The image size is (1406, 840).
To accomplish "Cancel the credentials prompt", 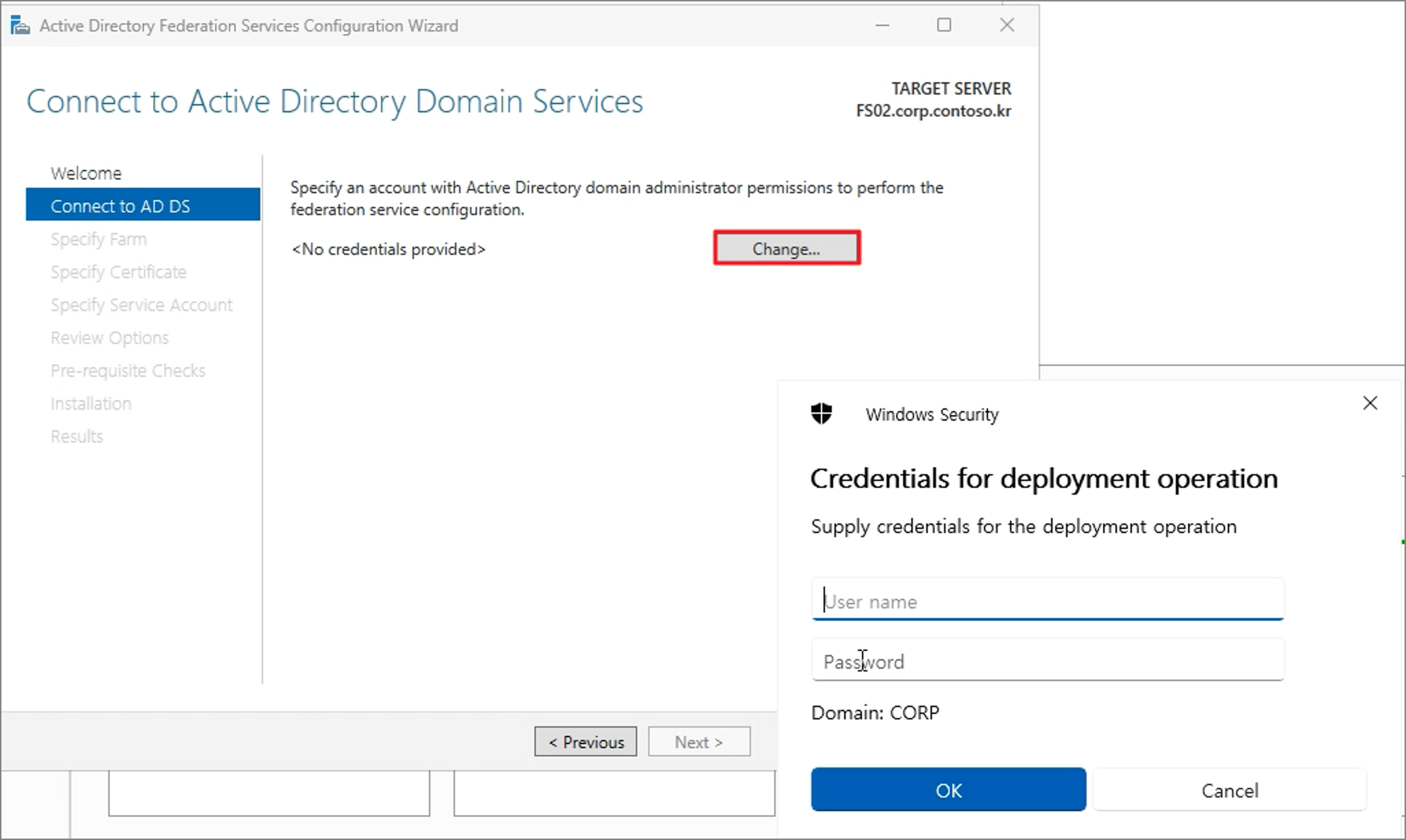I will pyautogui.click(x=1229, y=790).
